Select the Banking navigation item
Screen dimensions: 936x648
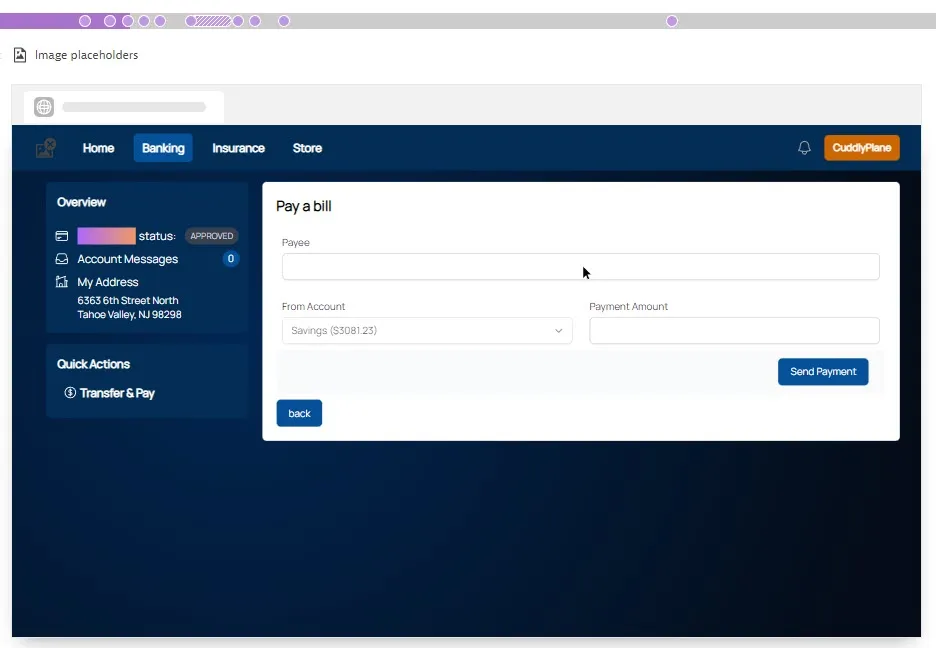pyautogui.click(x=163, y=148)
